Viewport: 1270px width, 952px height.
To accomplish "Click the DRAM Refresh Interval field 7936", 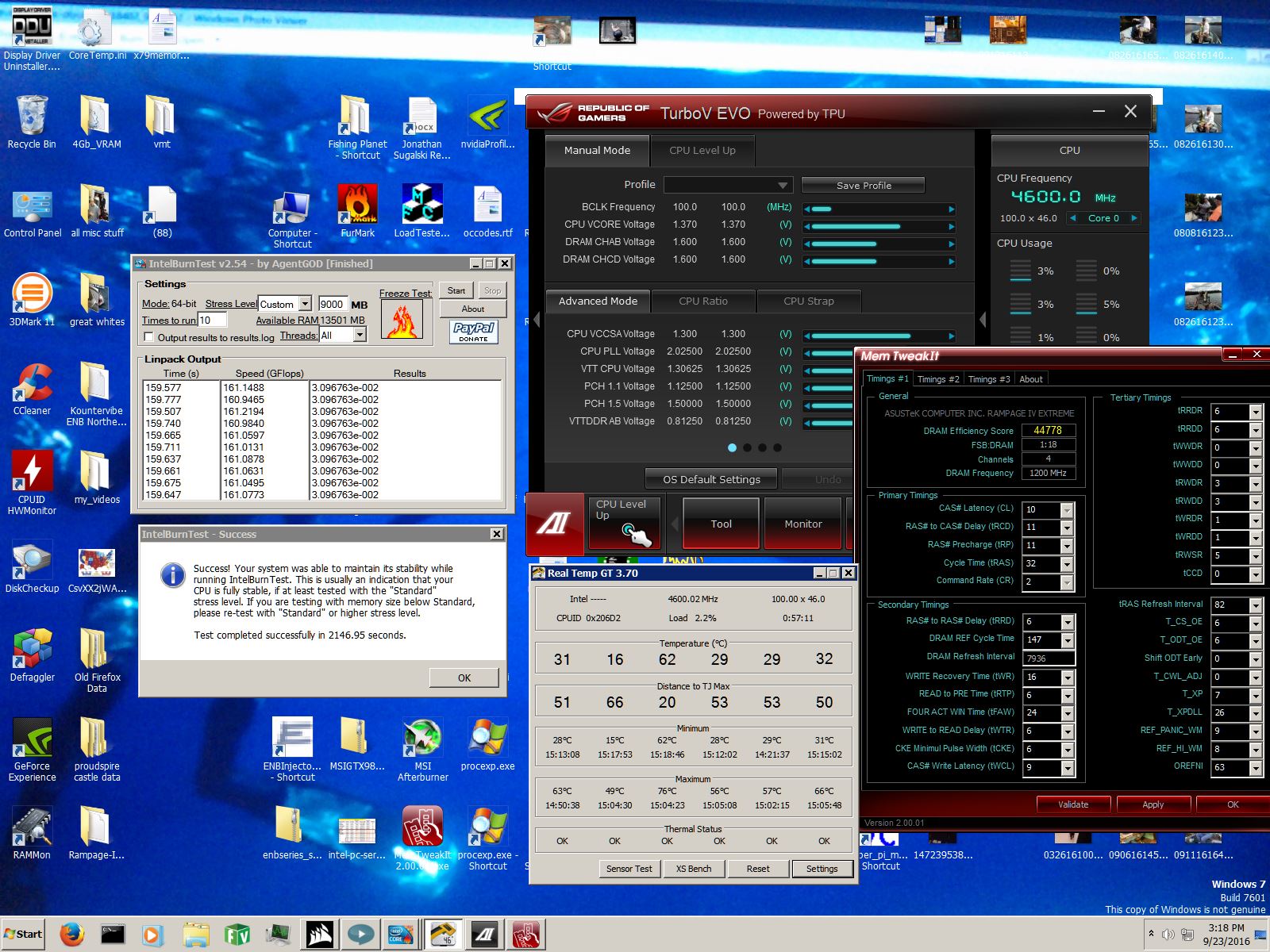I will click(1049, 658).
